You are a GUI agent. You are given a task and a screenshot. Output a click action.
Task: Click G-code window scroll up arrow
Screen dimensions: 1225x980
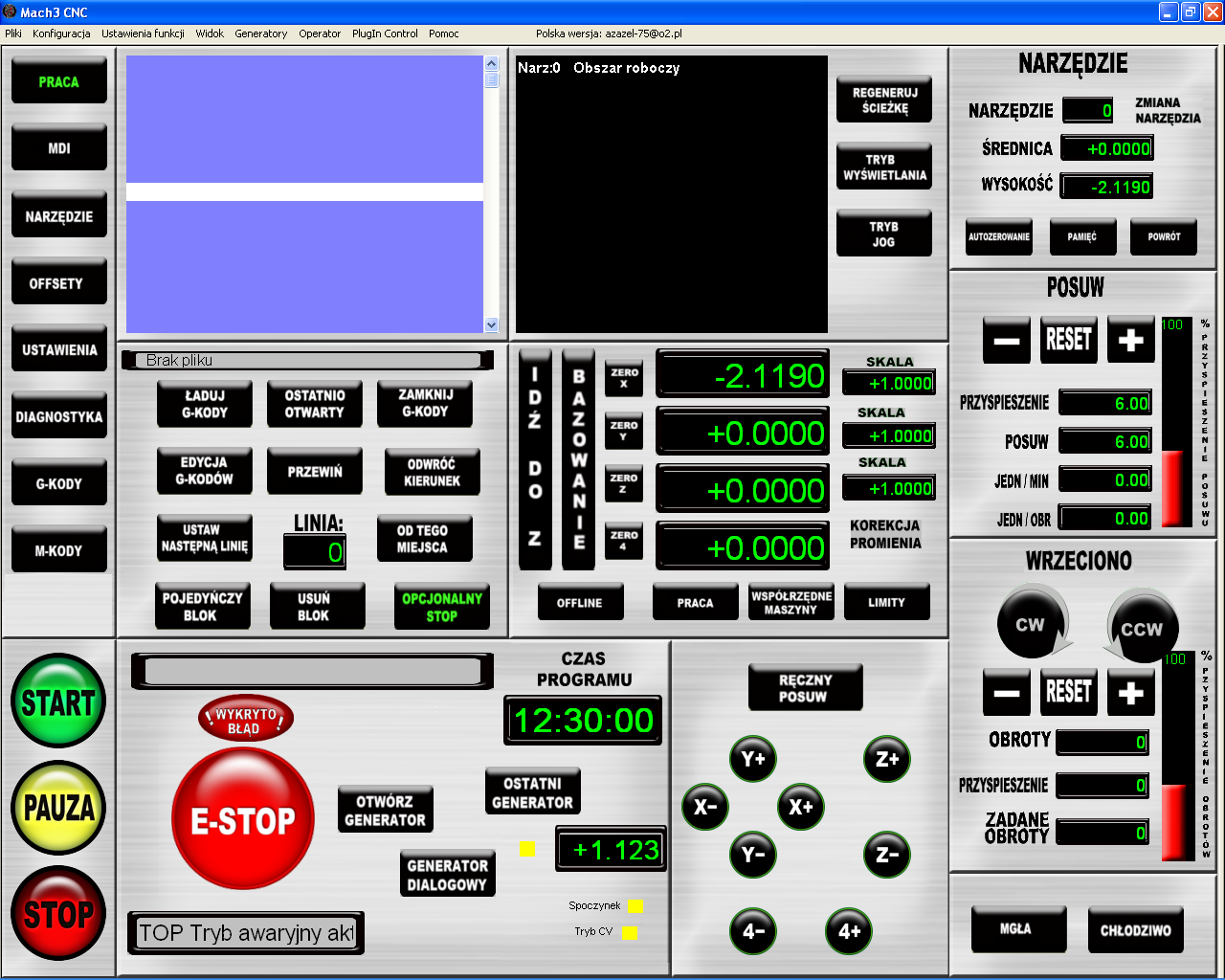pyautogui.click(x=491, y=64)
